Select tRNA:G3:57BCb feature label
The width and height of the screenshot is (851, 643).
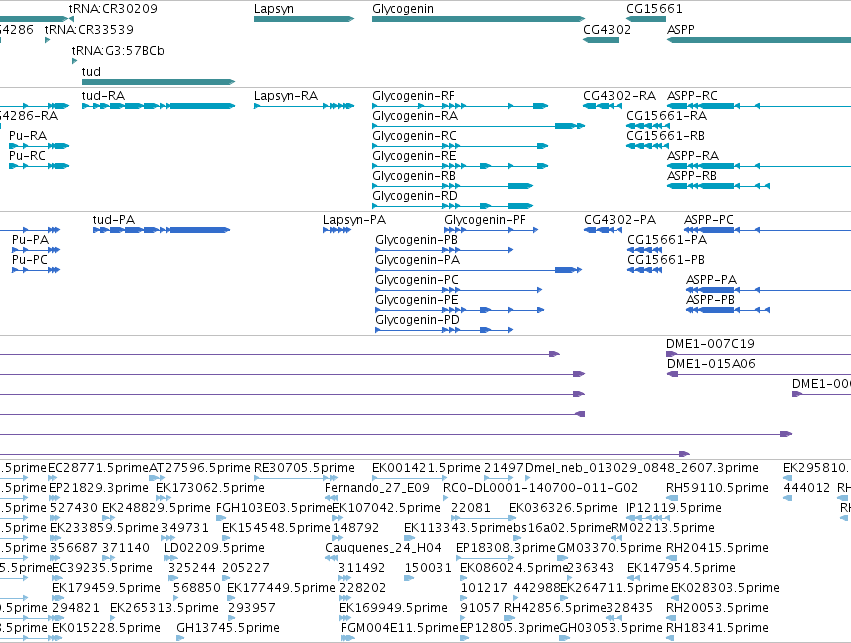point(118,50)
